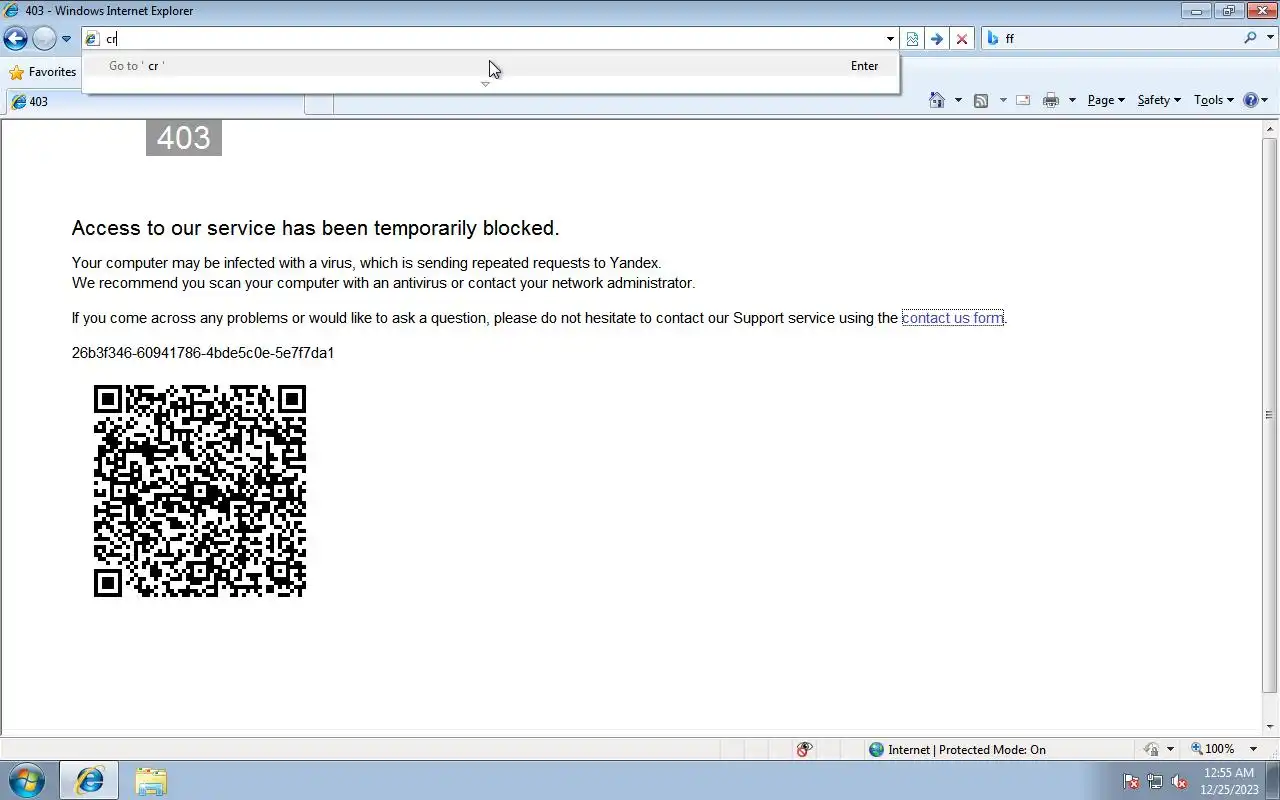Click the scrollbar down arrow
The width and height of the screenshot is (1280, 800).
coord(1270,728)
